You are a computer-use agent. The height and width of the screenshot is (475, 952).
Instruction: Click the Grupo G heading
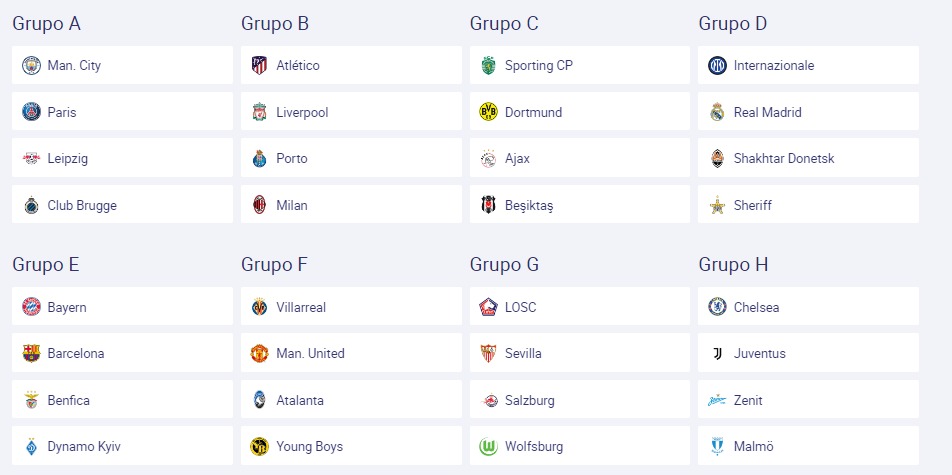pyautogui.click(x=504, y=265)
